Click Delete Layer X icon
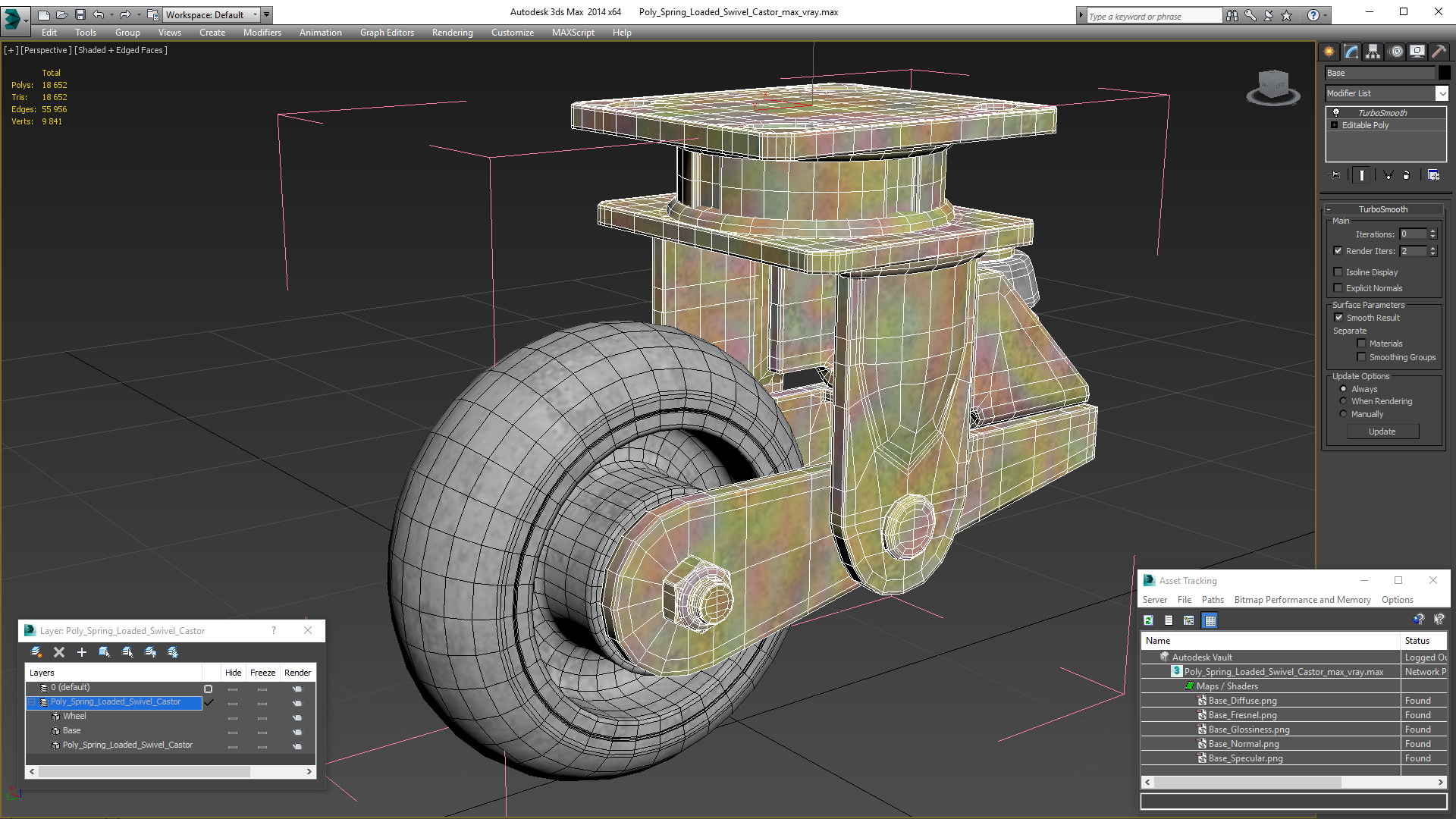This screenshot has width=1456, height=819. click(x=59, y=652)
